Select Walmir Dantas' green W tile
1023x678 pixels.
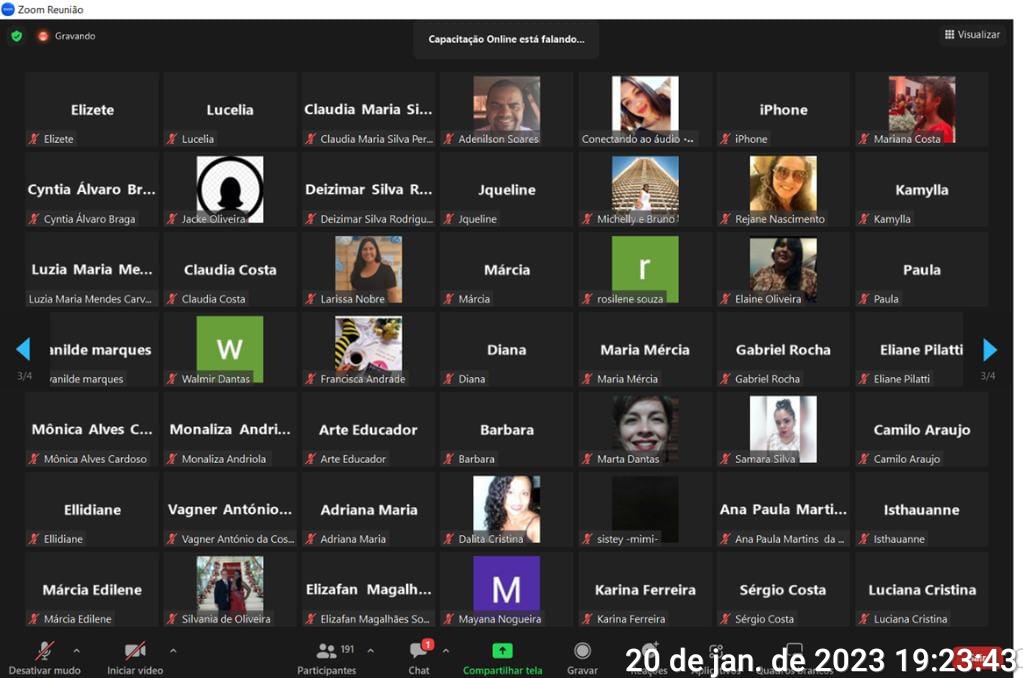coord(230,348)
